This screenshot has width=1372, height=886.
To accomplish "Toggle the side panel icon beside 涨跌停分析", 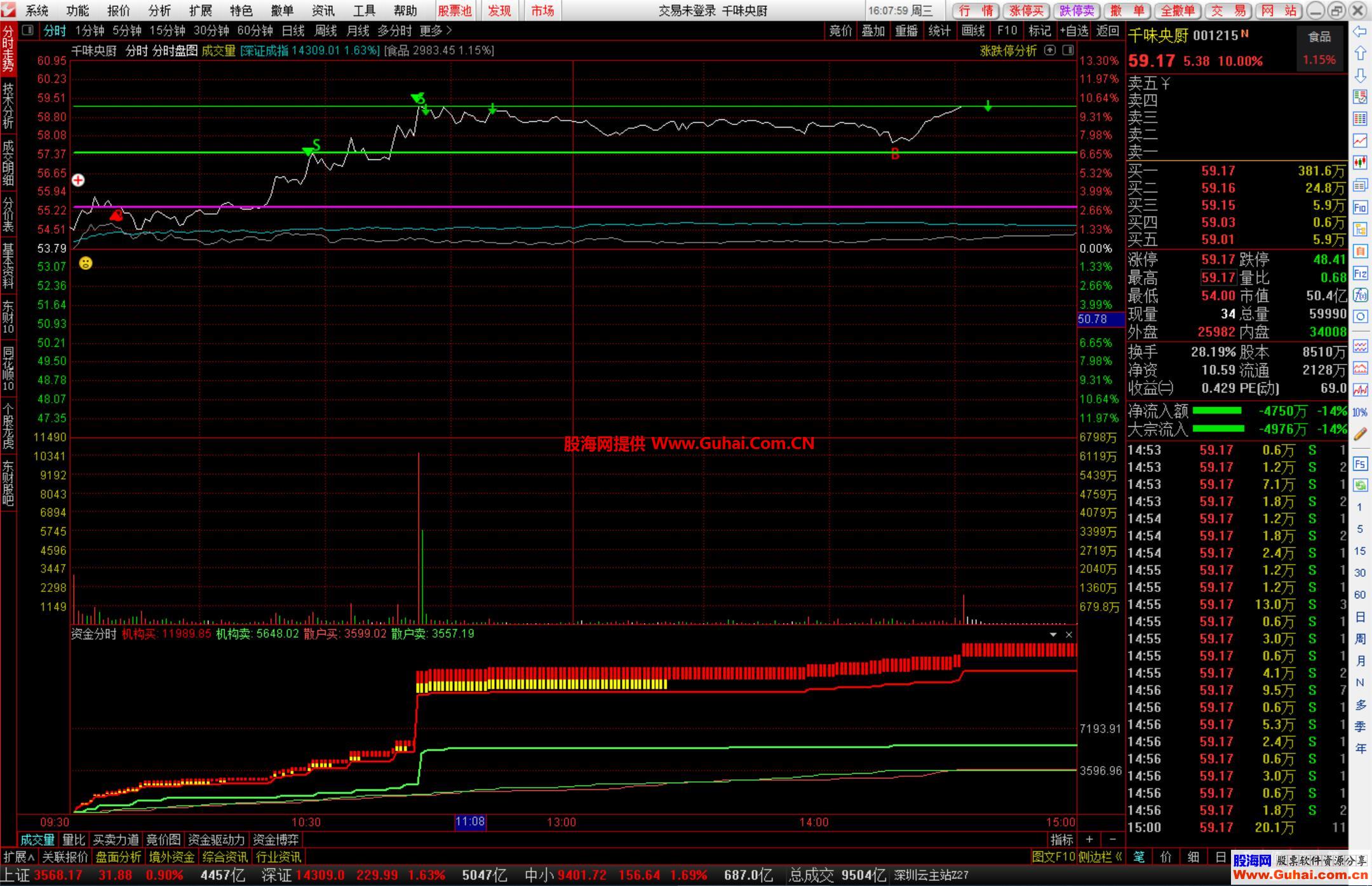I will [x=1068, y=50].
